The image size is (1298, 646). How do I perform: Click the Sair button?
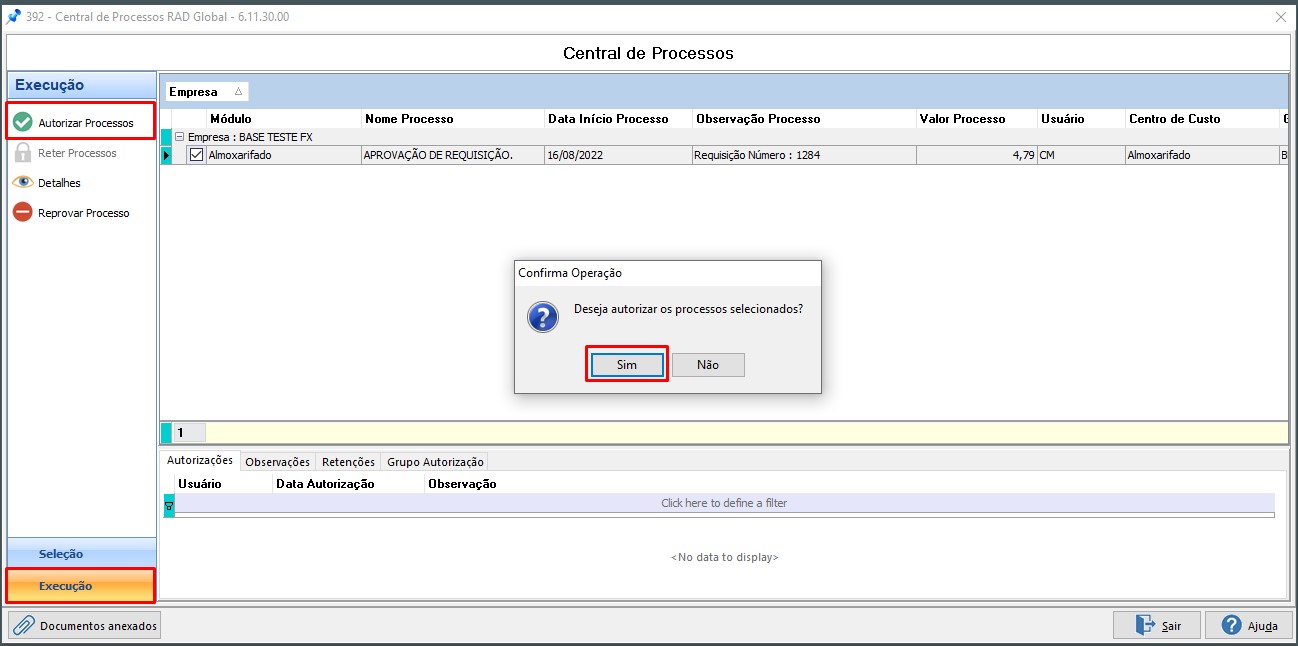1157,626
